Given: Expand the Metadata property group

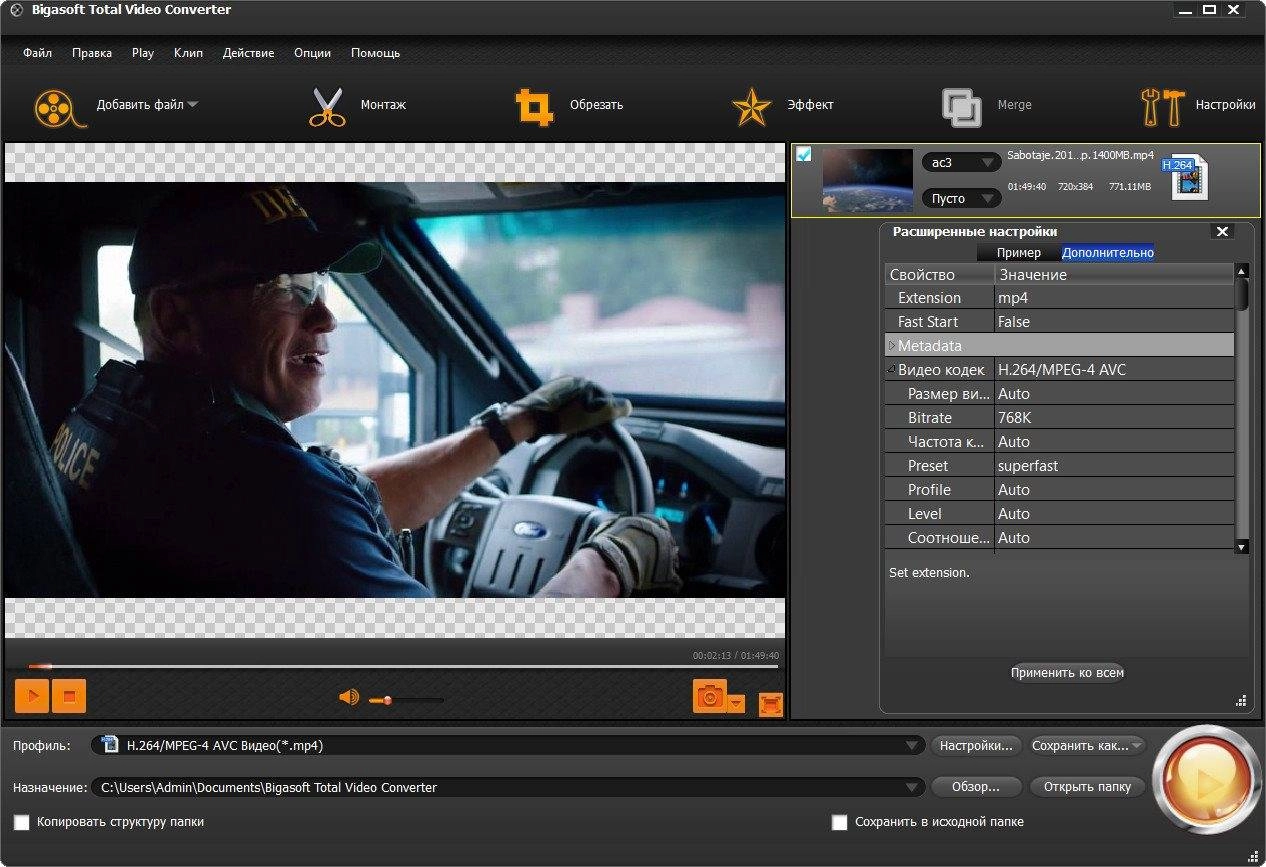Looking at the screenshot, I should [x=892, y=345].
